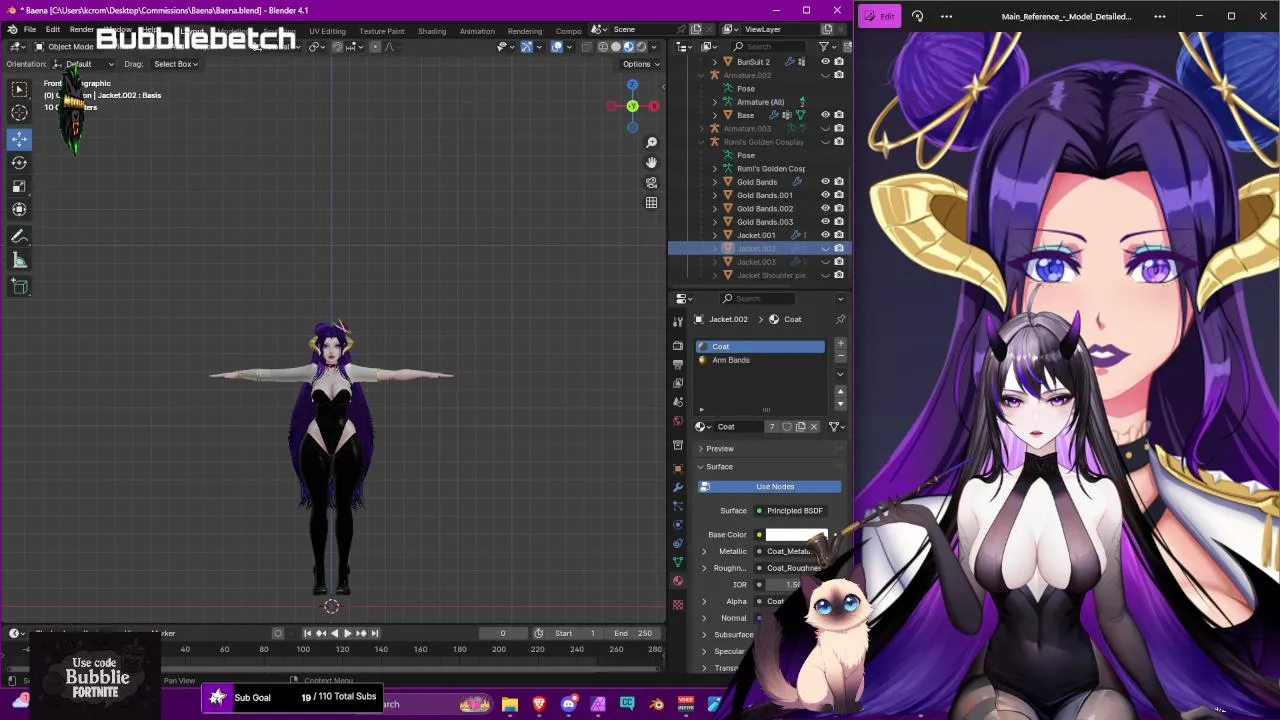This screenshot has height=720, width=1280.
Task: Add a new material slot
Action: point(840,345)
